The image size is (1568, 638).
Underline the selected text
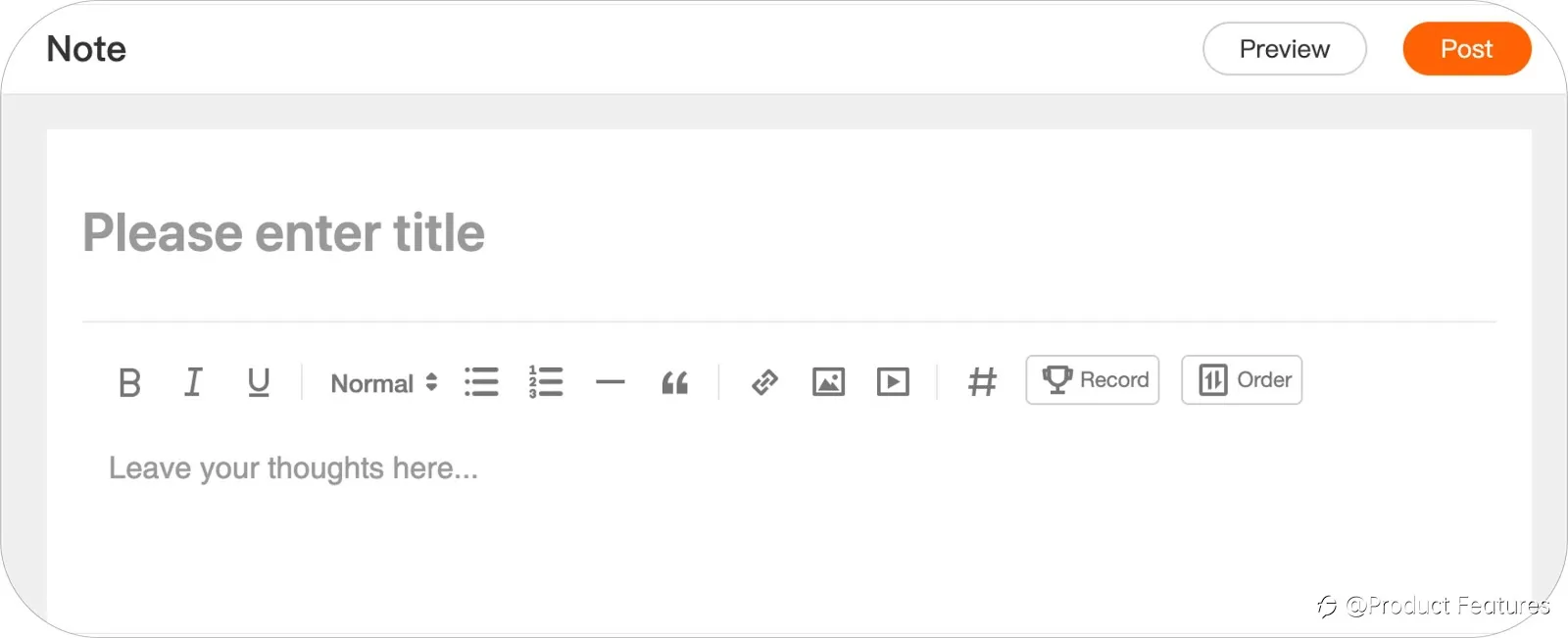click(259, 382)
